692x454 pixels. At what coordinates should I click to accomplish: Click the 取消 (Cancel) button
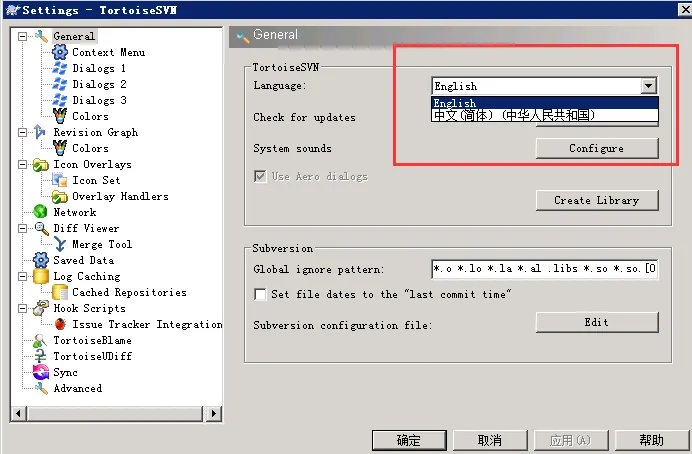[x=490, y=440]
